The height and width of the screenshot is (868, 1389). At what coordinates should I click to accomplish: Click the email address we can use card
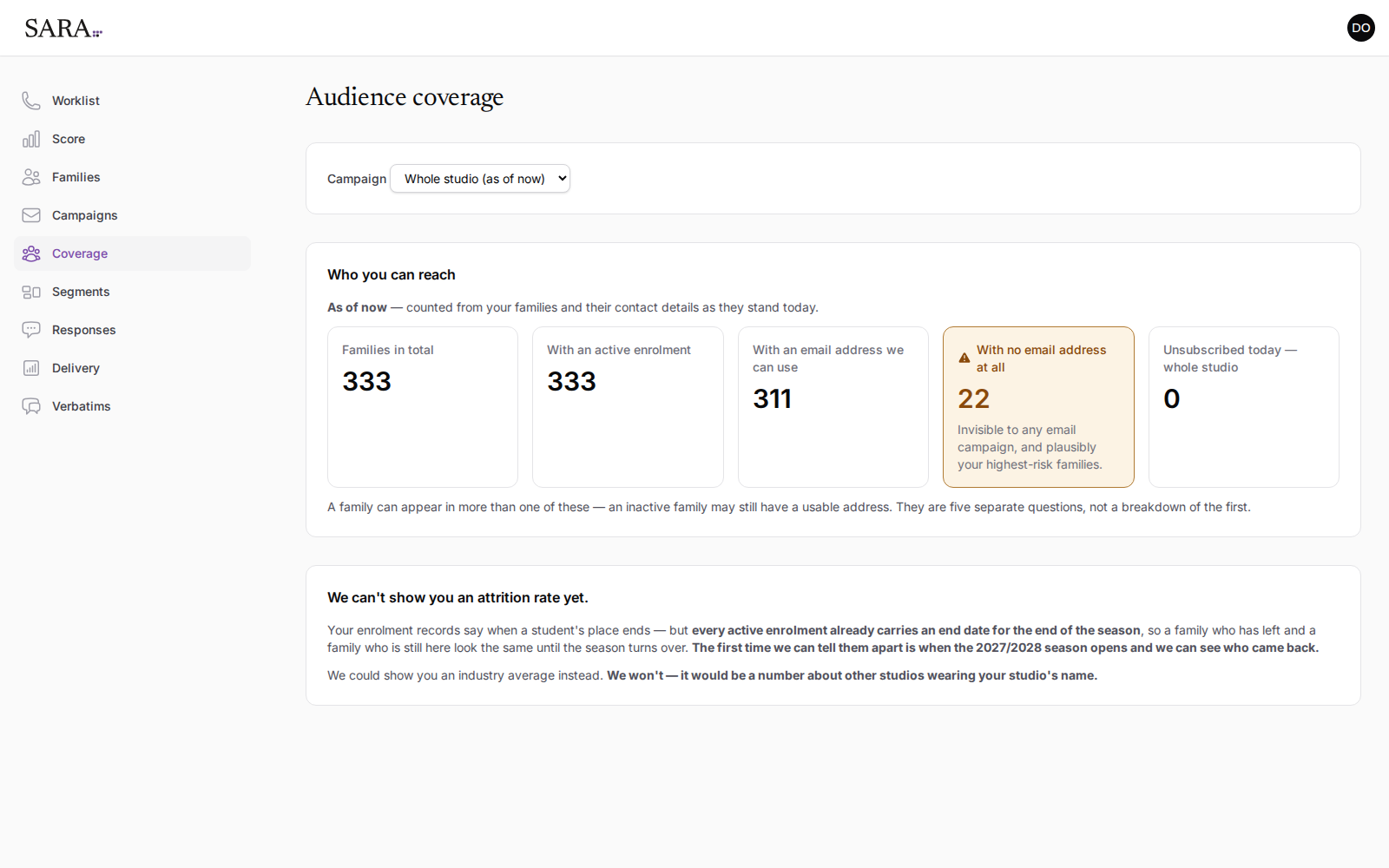click(x=833, y=407)
